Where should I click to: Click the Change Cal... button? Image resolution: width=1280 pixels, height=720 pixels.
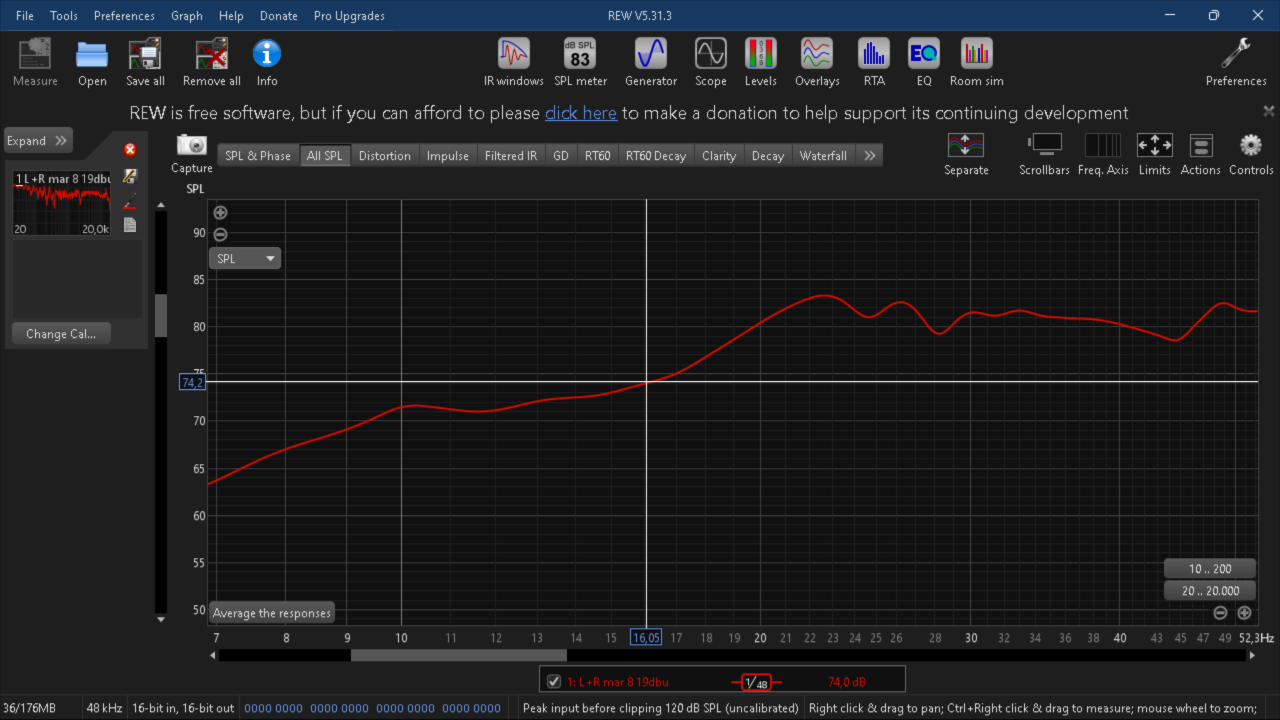click(x=61, y=334)
